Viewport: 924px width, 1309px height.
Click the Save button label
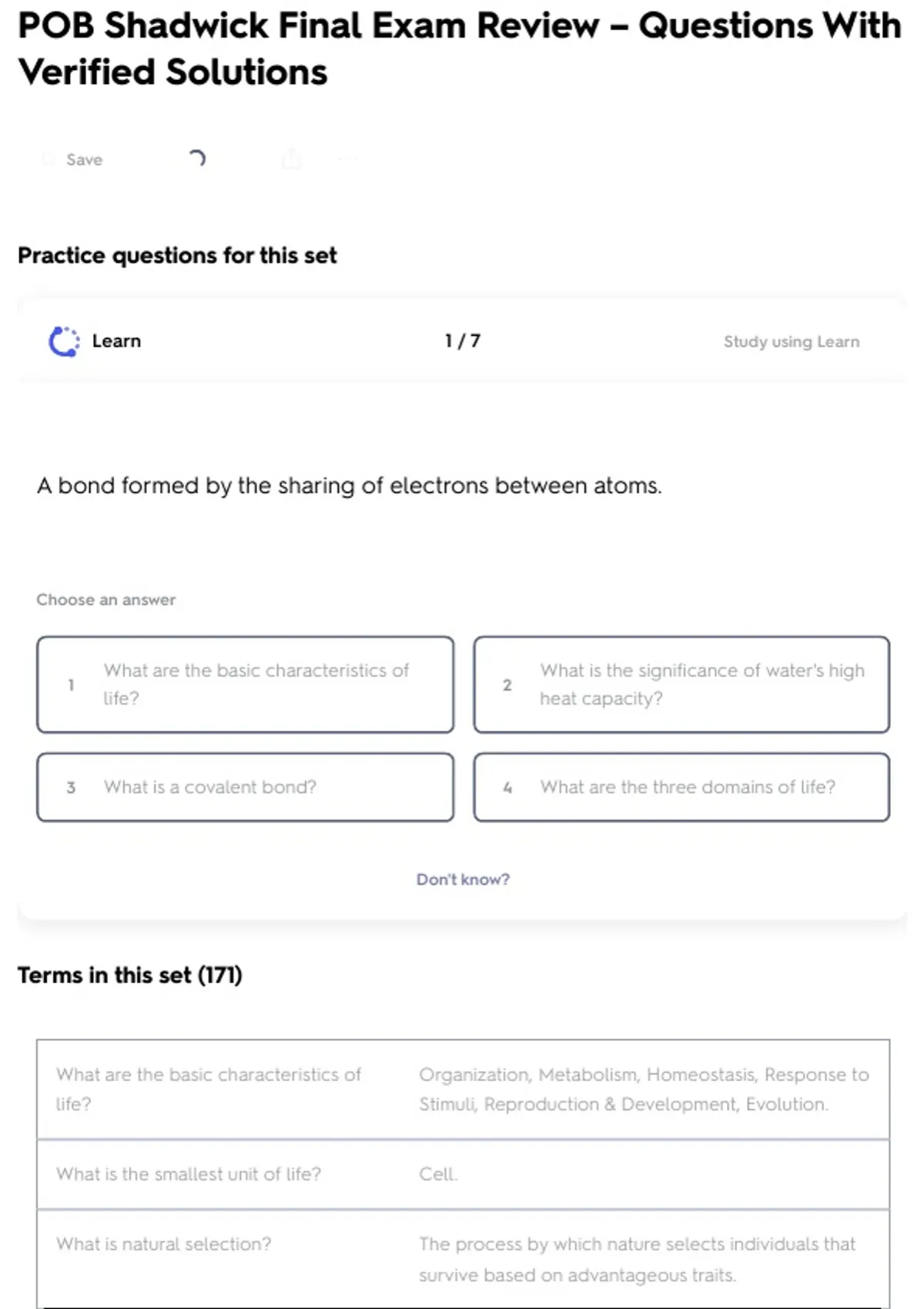point(84,159)
